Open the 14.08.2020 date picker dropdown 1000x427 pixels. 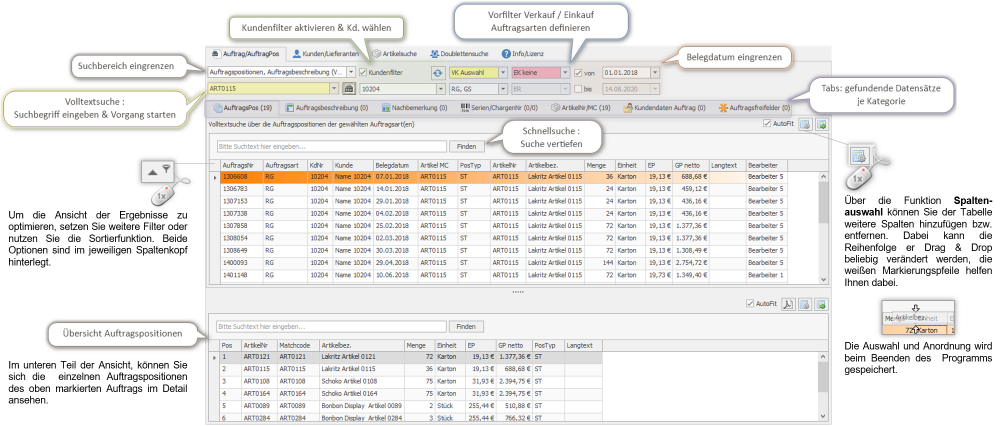point(655,89)
